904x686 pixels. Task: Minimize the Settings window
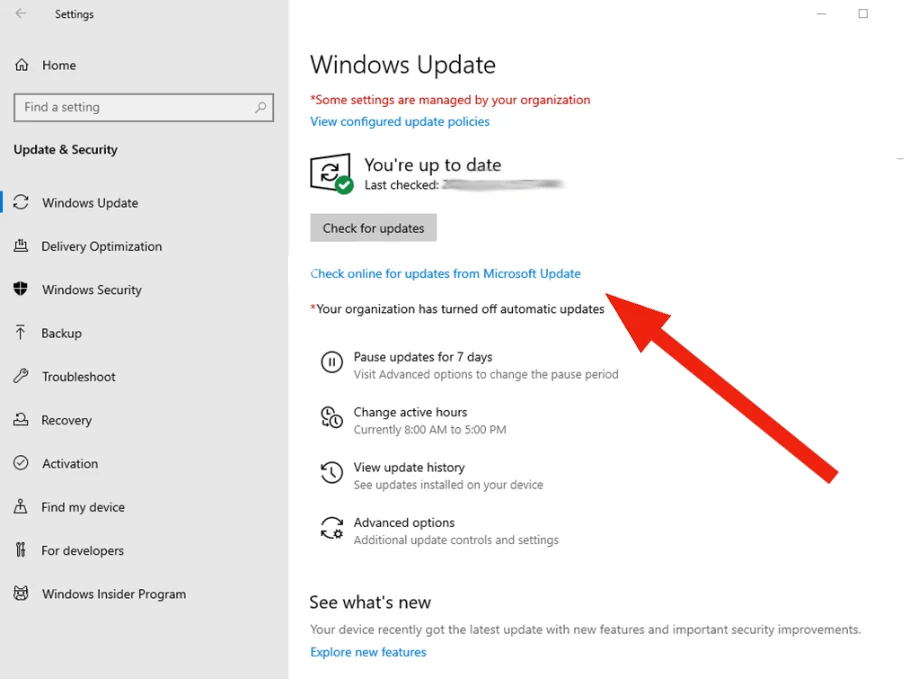(822, 14)
